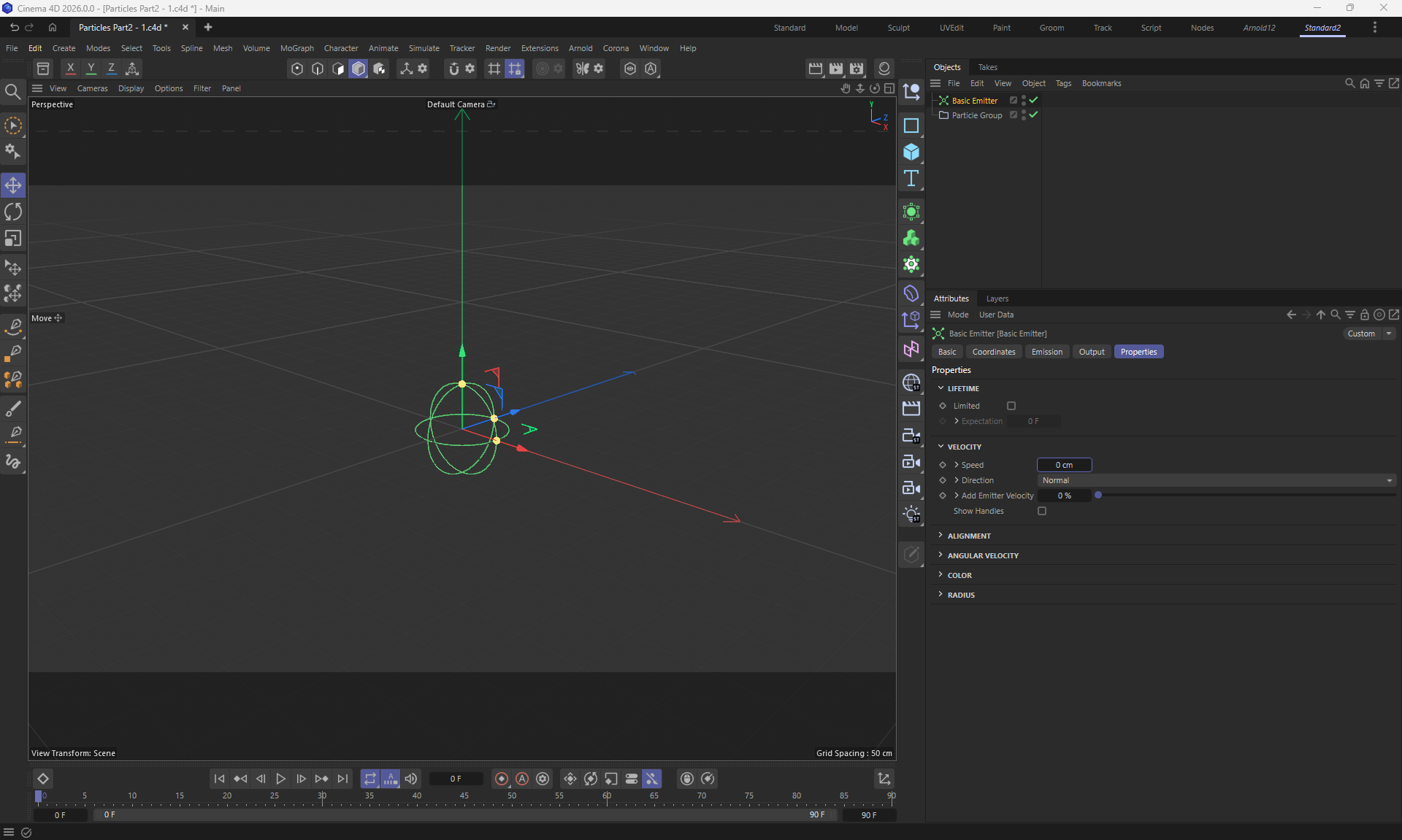Switch to the Emission tab

coord(1046,352)
